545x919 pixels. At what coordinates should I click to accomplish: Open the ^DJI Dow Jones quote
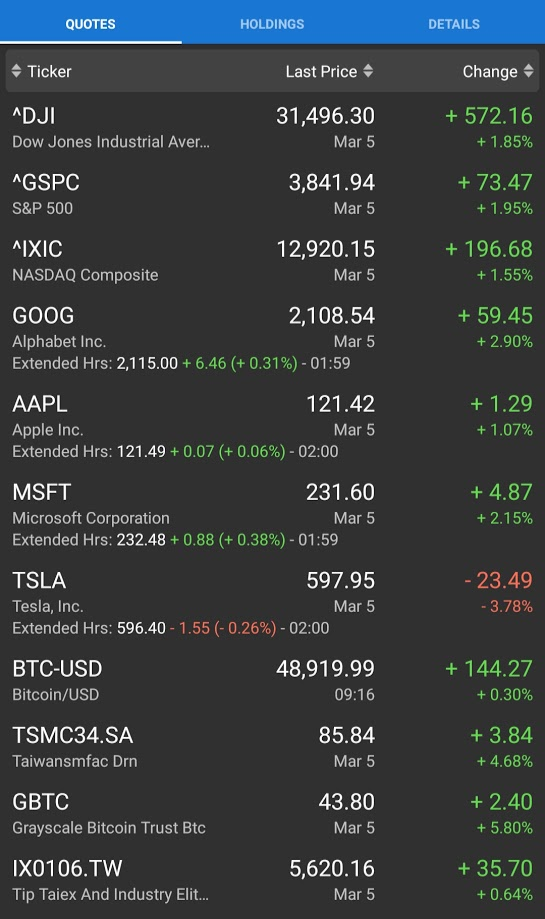coord(272,128)
